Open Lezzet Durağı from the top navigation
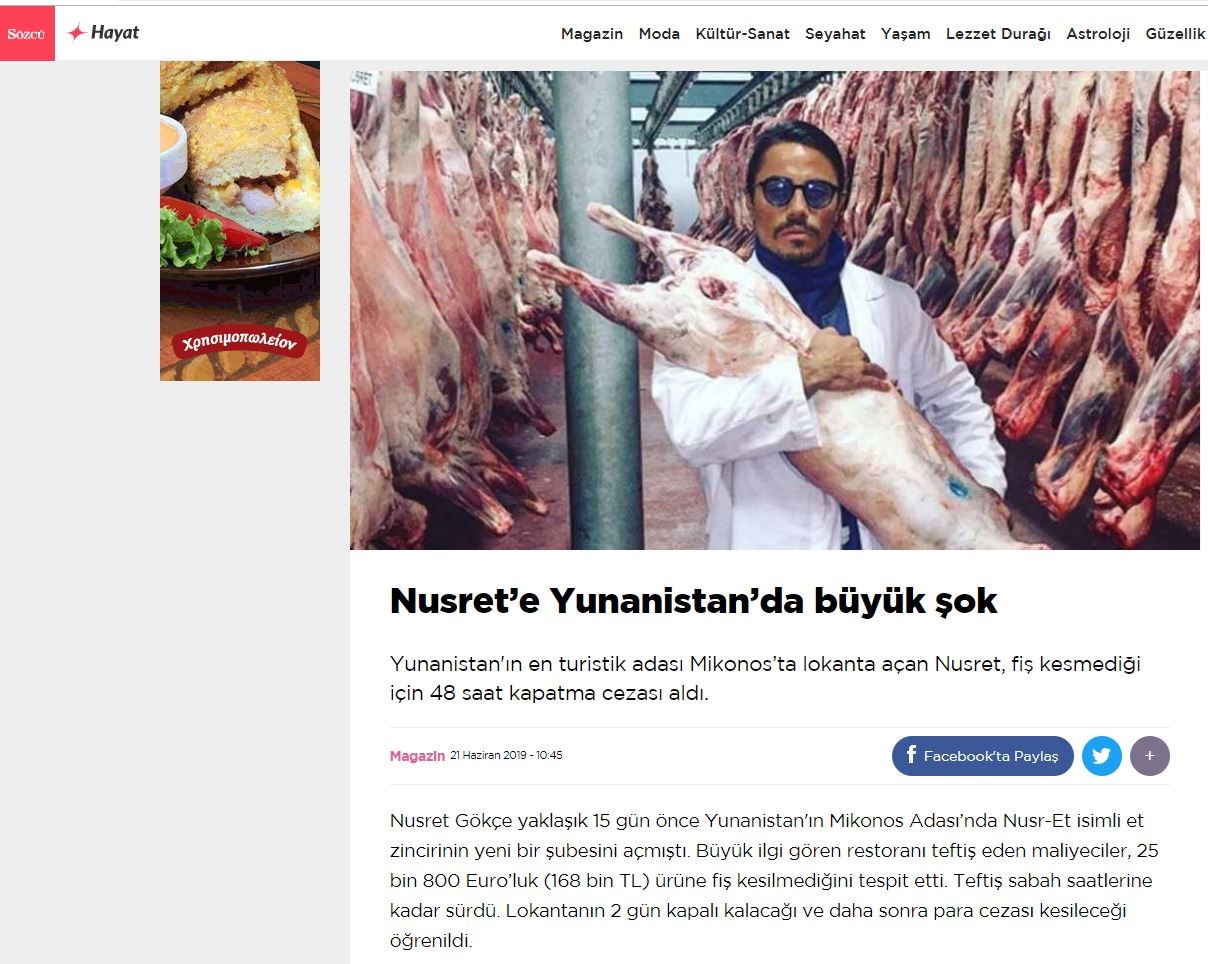Image resolution: width=1208 pixels, height=964 pixels. pyautogui.click(x=998, y=34)
